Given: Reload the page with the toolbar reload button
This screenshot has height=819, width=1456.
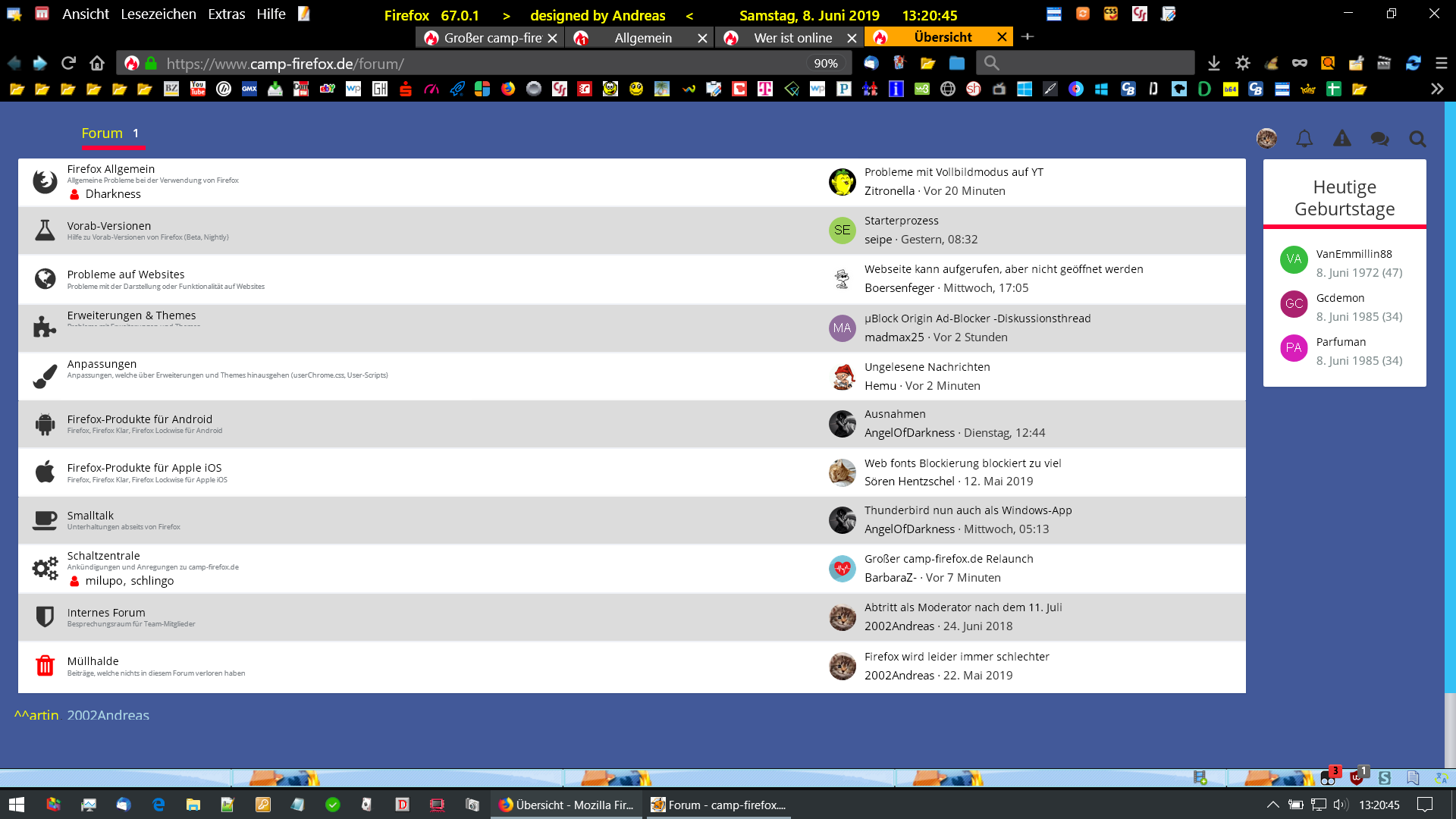Looking at the screenshot, I should pyautogui.click(x=68, y=64).
